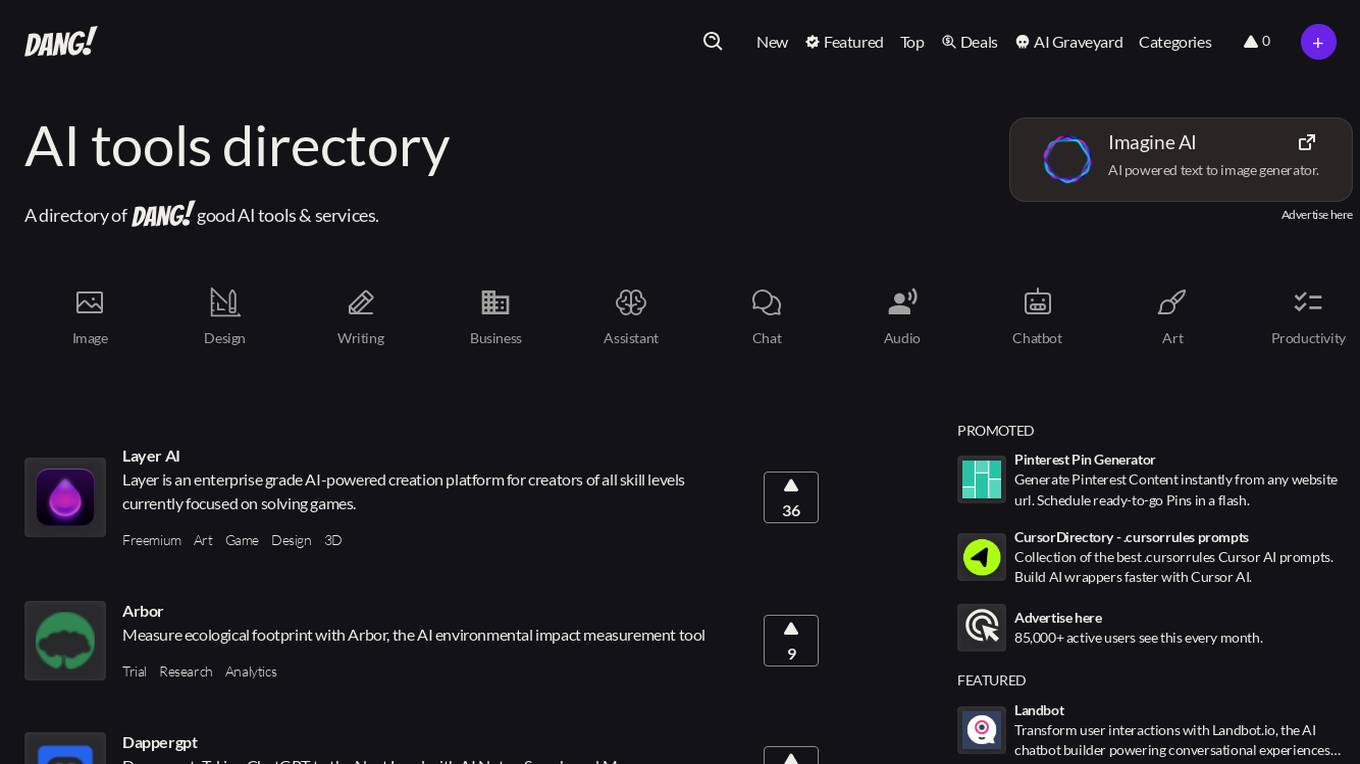This screenshot has height=764, width=1360.
Task: Click the 85,000+ active users text
Action: click(1138, 638)
